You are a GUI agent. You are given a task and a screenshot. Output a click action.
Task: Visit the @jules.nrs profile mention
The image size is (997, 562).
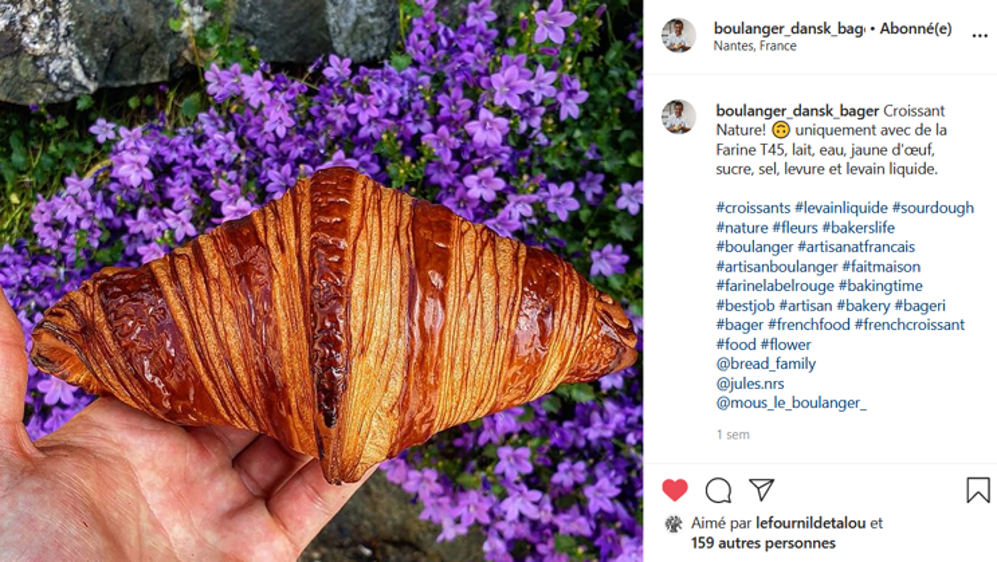pos(750,383)
